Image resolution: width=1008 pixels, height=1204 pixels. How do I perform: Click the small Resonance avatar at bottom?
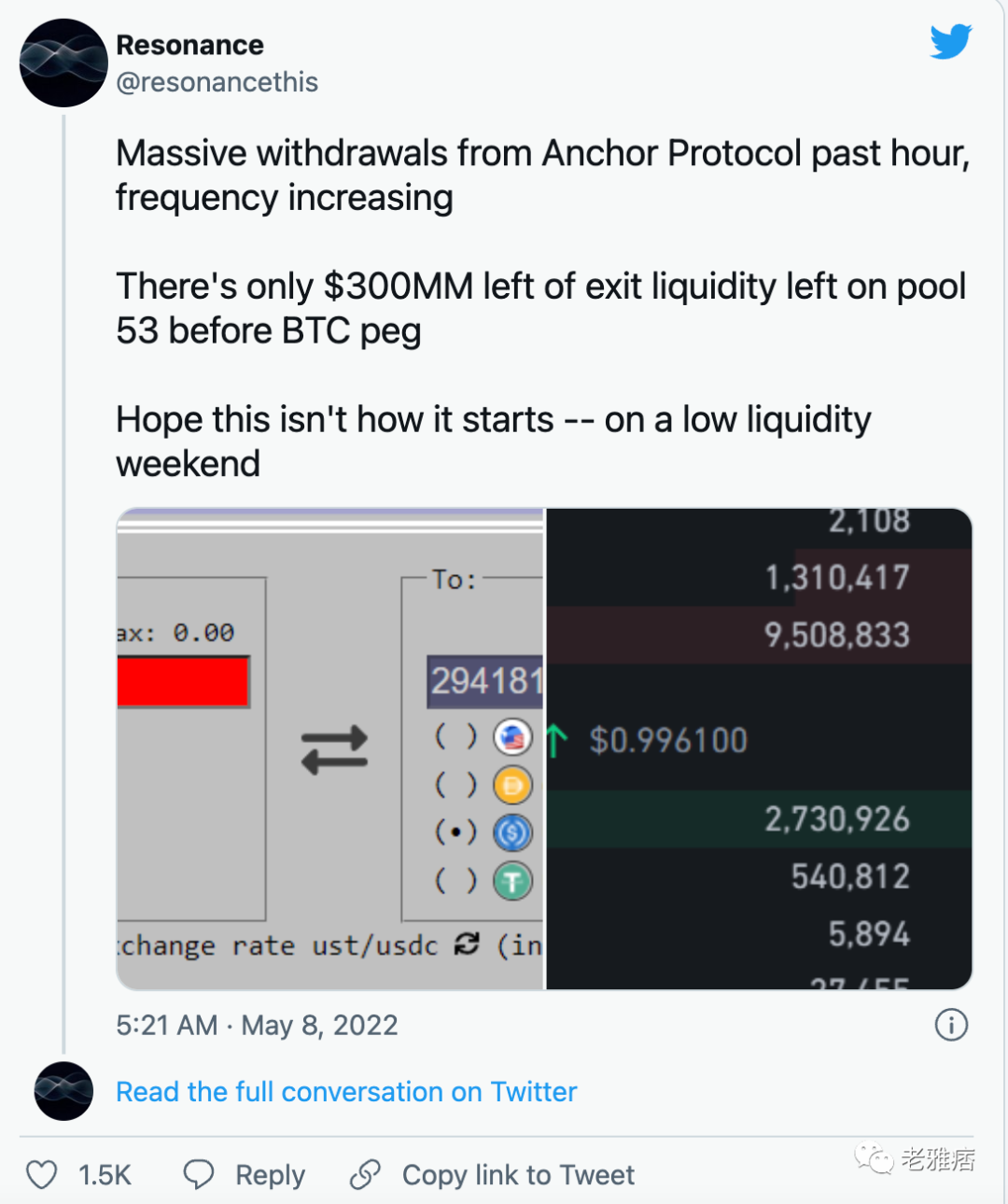(x=63, y=1091)
